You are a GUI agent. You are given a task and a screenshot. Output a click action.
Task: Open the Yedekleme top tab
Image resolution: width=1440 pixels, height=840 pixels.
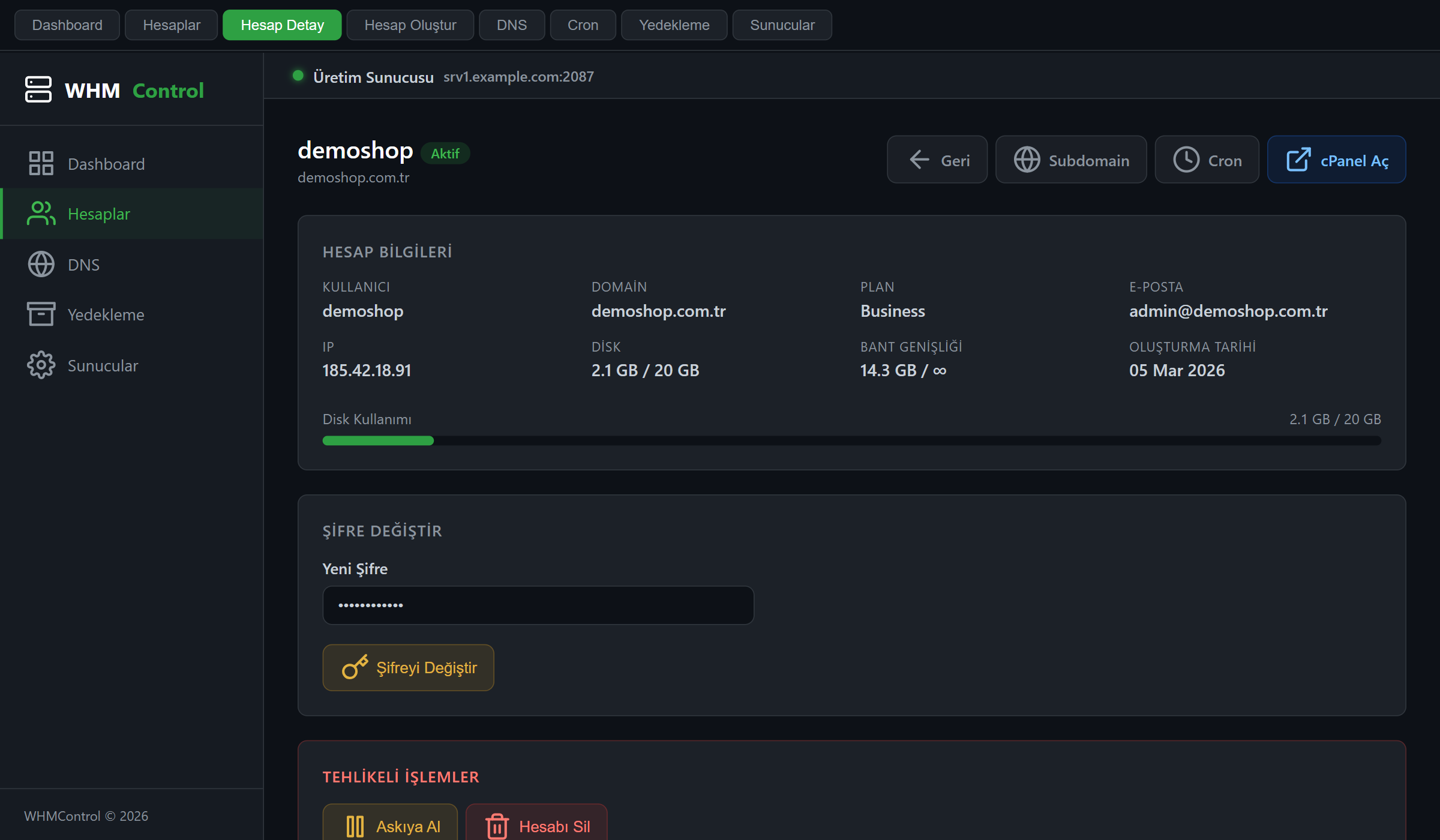pos(674,25)
